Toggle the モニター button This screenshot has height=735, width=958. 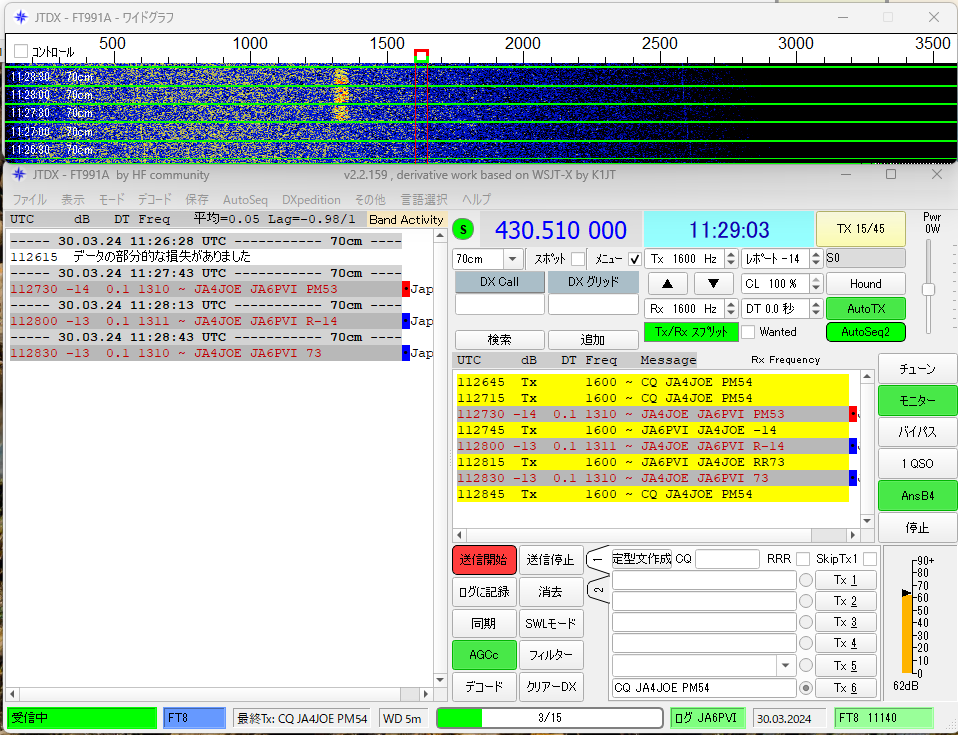tap(917, 400)
